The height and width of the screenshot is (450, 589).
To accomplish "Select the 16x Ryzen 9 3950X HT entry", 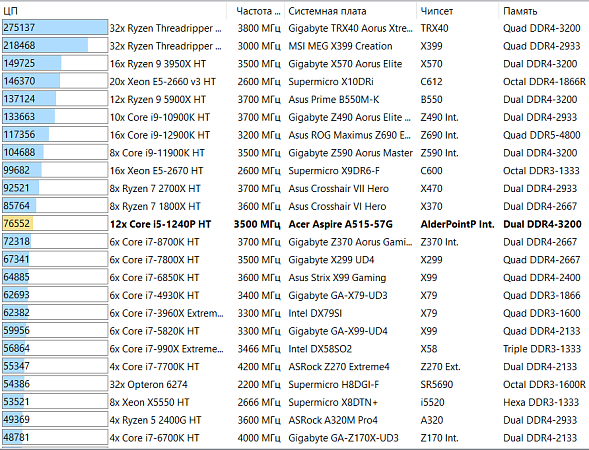I will 158,64.
